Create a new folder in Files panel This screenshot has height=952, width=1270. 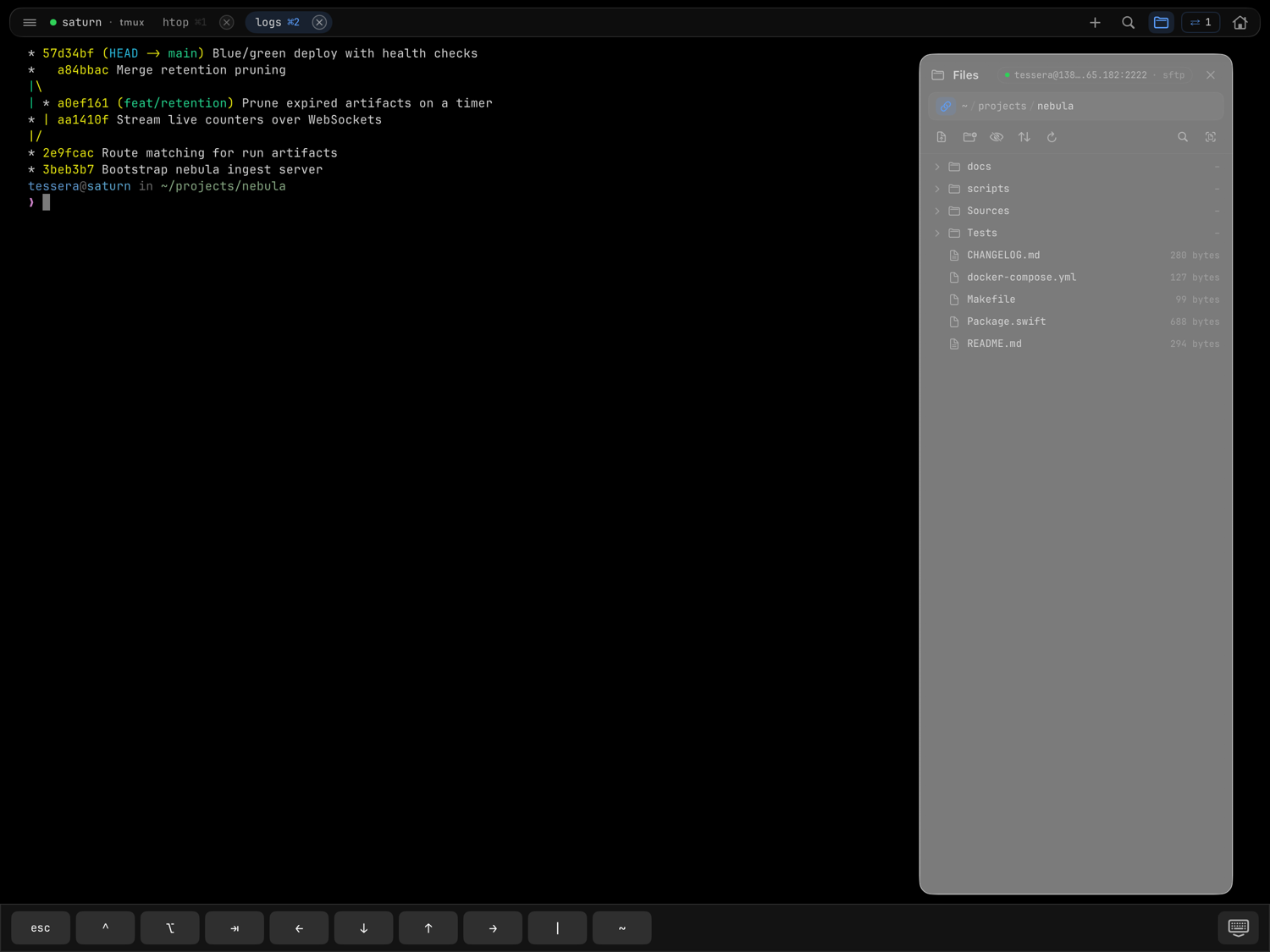point(969,137)
